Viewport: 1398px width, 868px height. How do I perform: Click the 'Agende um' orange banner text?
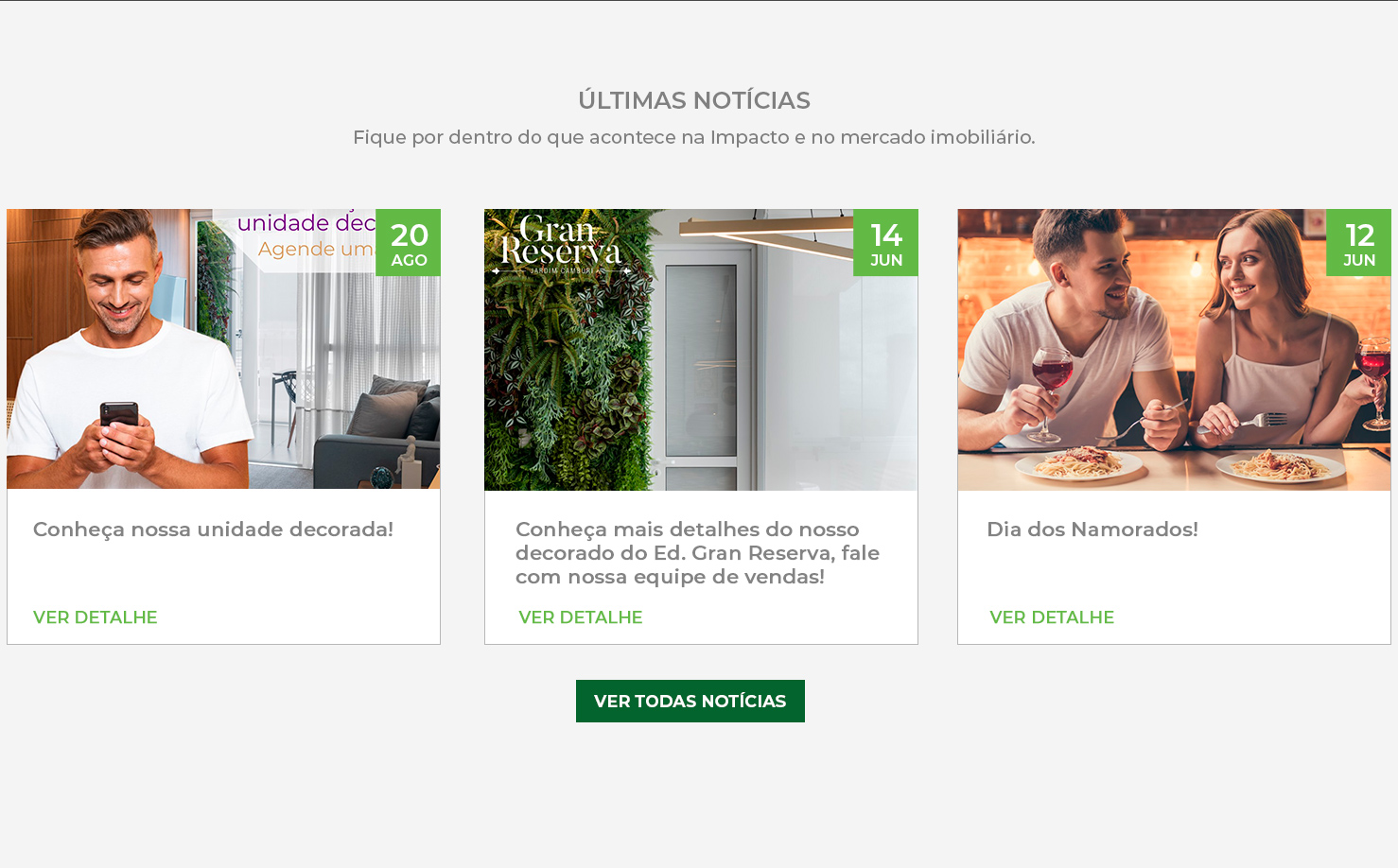tap(316, 249)
